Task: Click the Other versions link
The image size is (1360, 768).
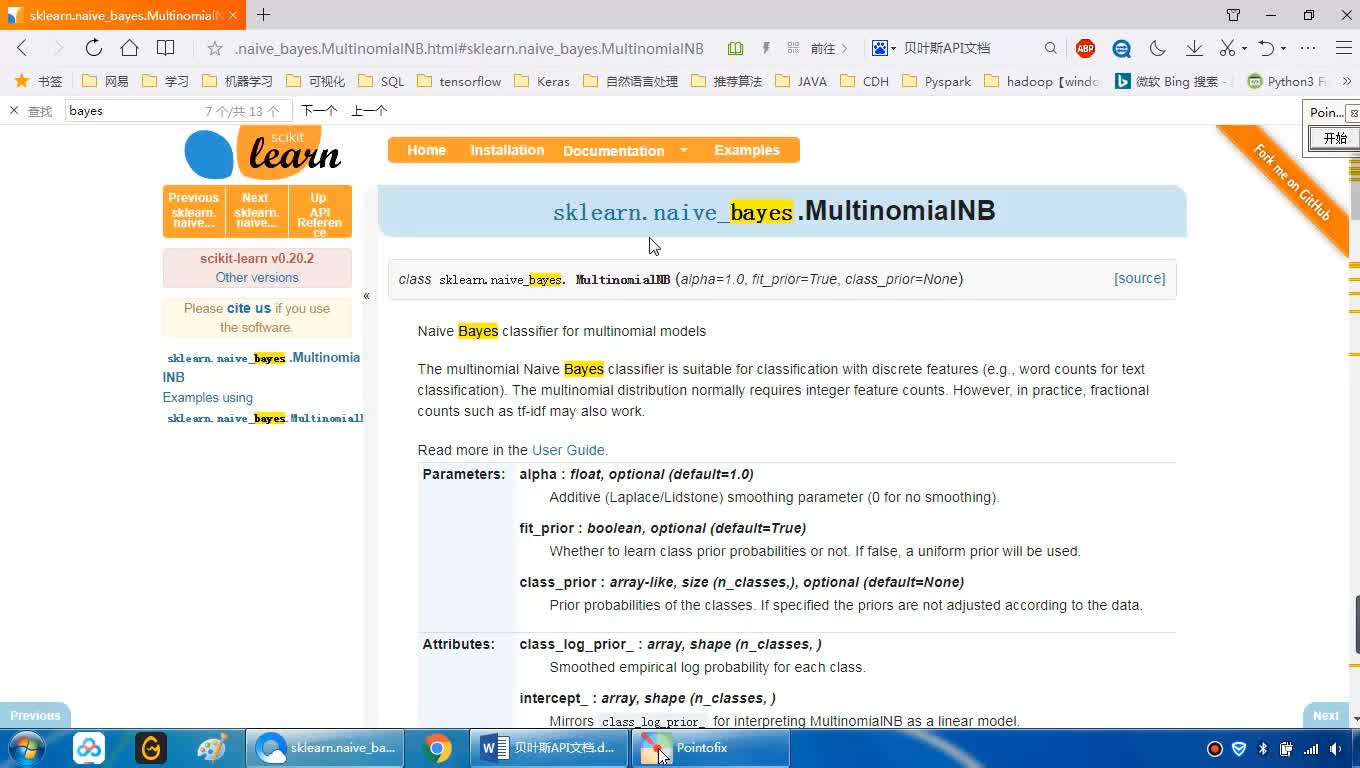Action: [x=257, y=277]
